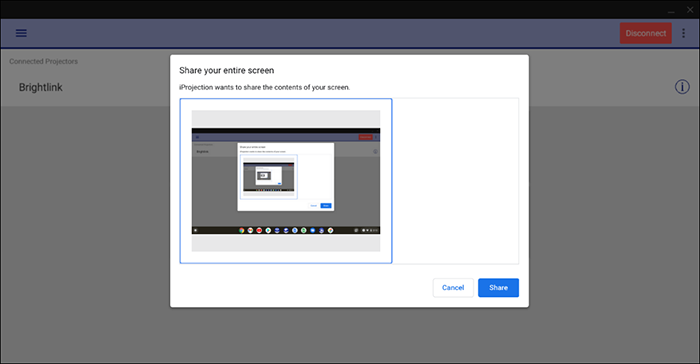Image resolution: width=700 pixels, height=364 pixels.
Task: Click Cancel in the share dialog
Action: point(453,288)
